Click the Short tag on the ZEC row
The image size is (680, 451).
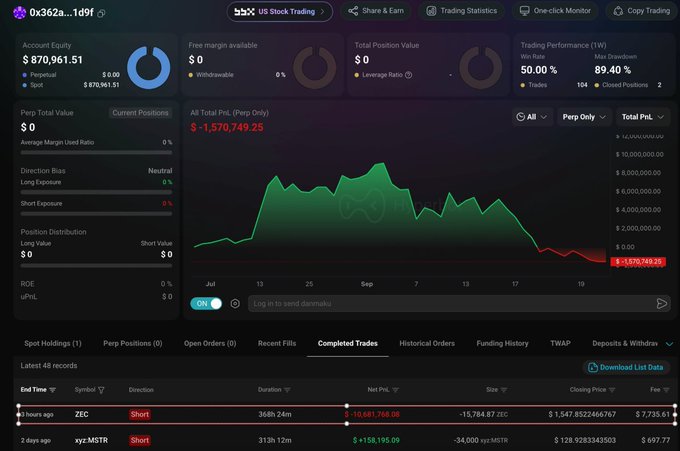[x=140, y=415]
